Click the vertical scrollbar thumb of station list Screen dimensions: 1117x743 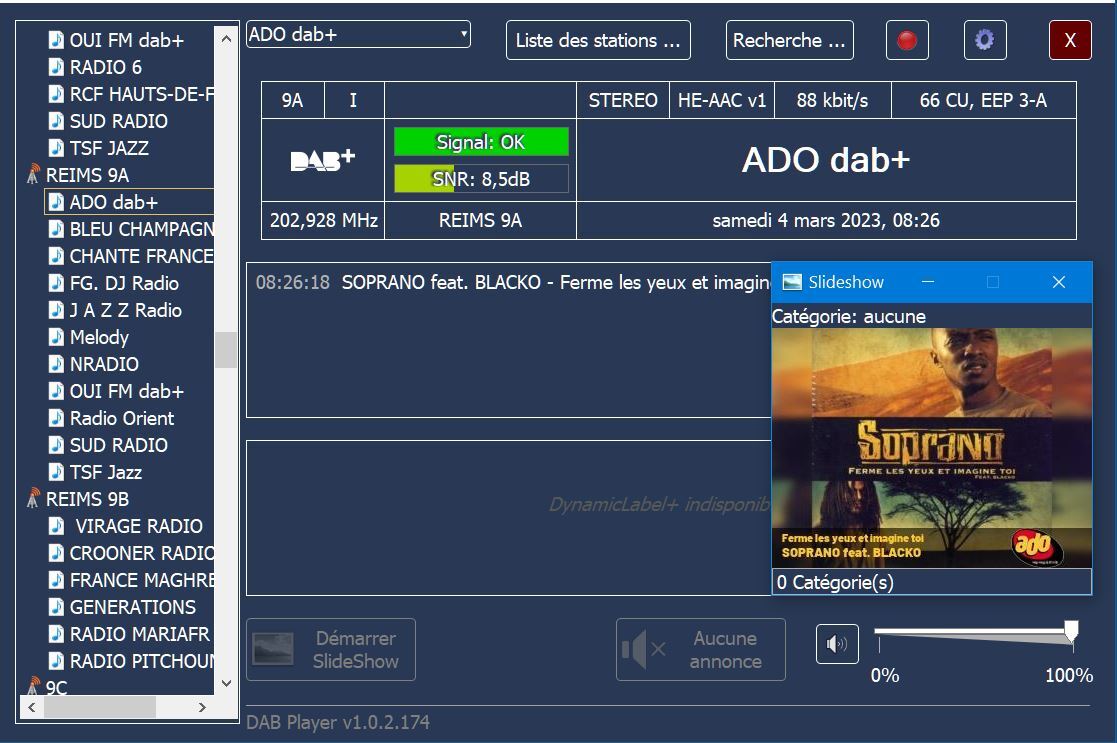(x=226, y=350)
